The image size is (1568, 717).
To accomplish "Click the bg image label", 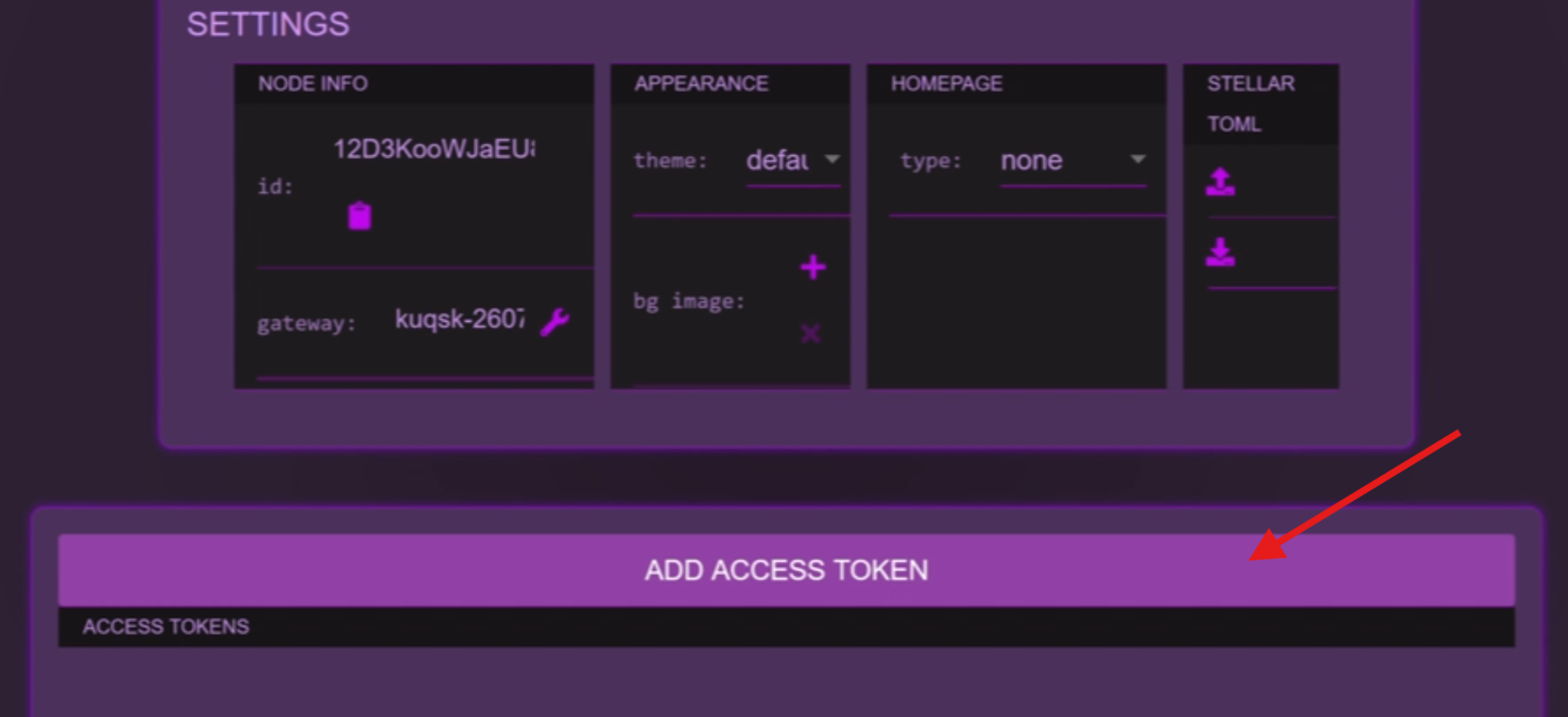I will click(x=688, y=301).
